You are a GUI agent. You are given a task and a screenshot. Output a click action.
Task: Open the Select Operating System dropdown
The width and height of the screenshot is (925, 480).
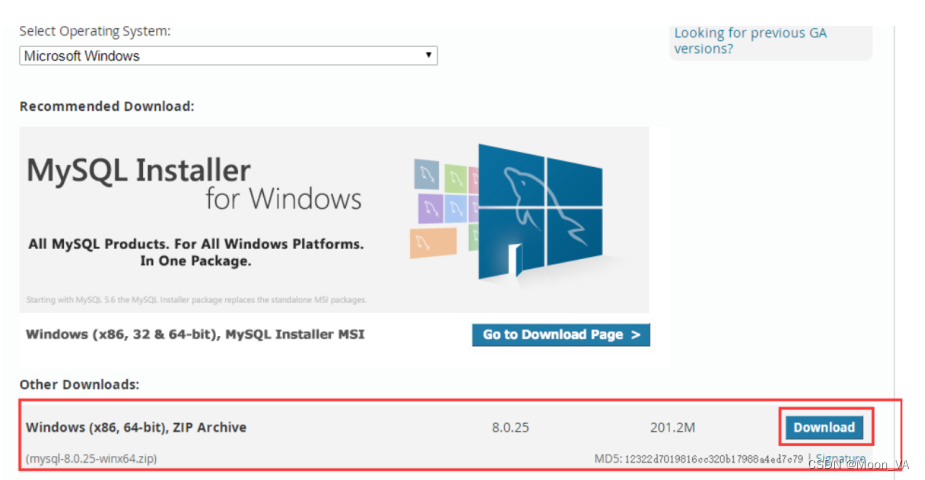[228, 55]
